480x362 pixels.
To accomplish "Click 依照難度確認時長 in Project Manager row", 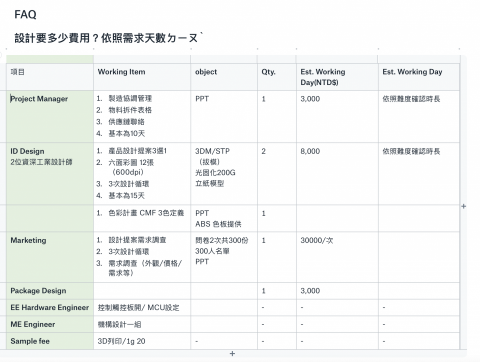I will (411, 99).
